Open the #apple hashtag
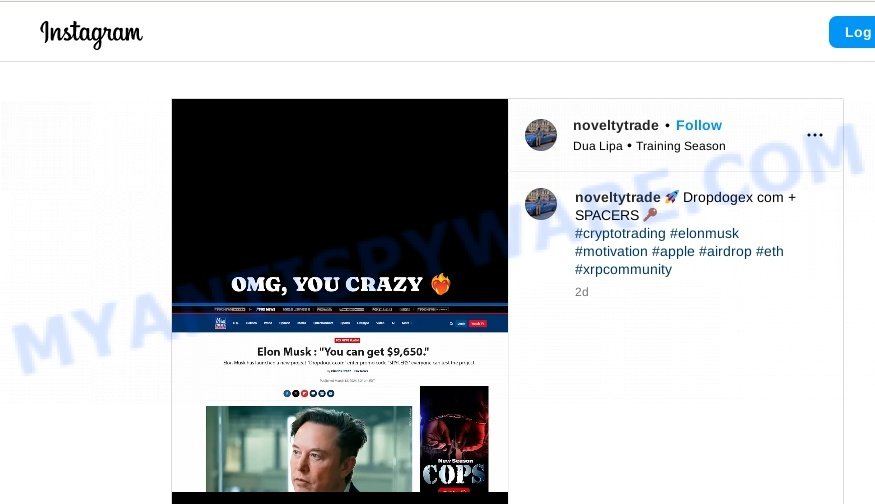 click(x=673, y=252)
